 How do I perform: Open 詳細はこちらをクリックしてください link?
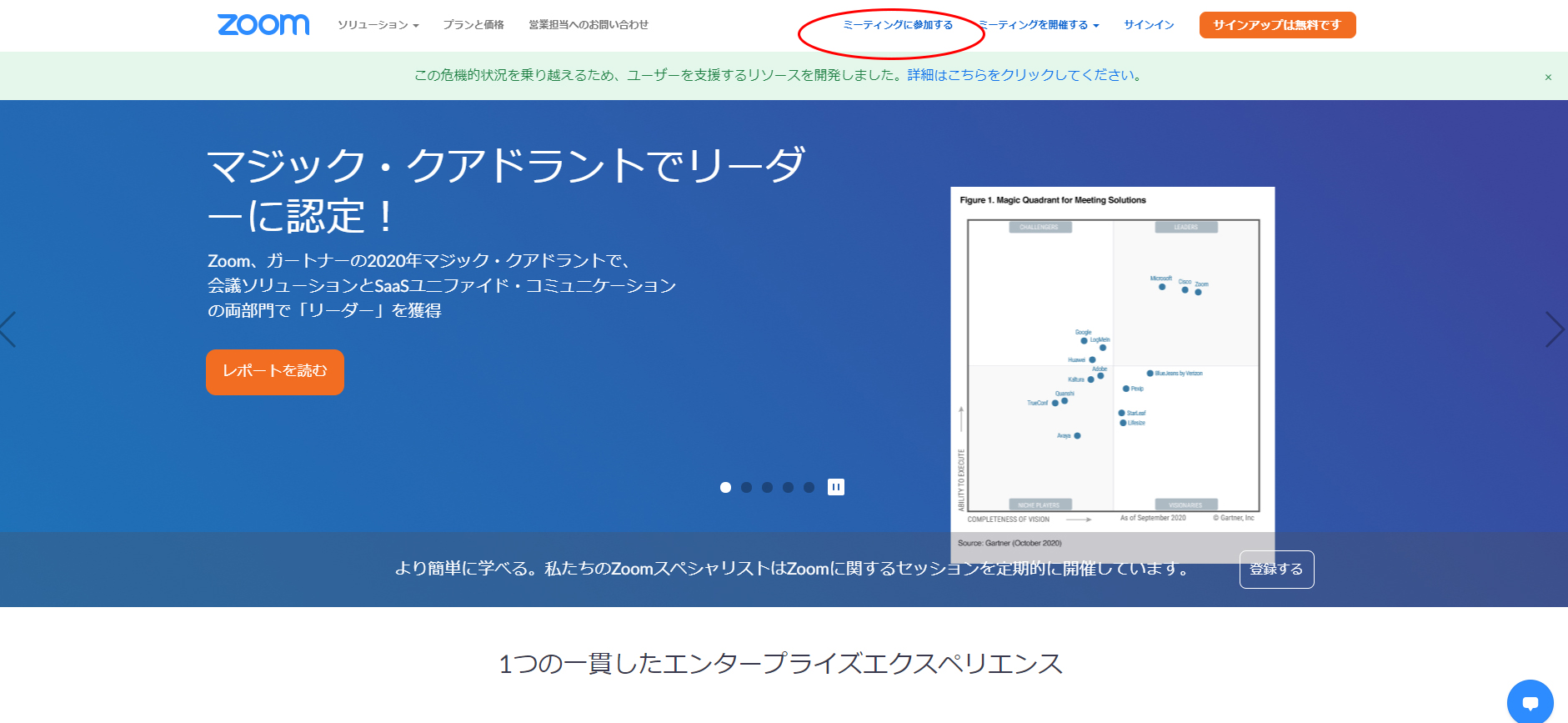pos(1024,75)
